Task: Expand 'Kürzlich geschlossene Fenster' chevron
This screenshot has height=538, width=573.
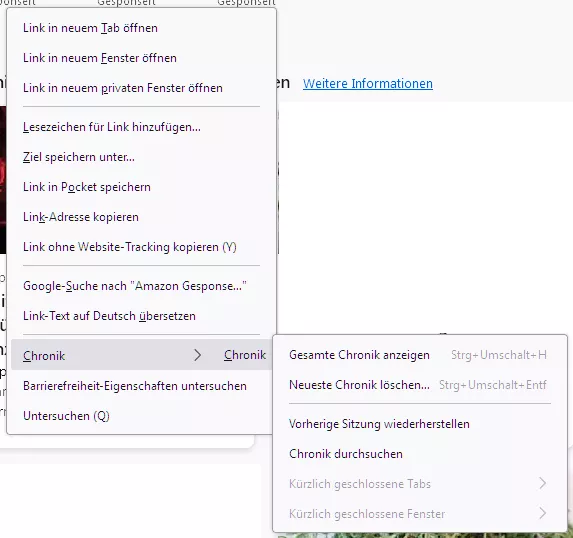Action: coord(543,514)
